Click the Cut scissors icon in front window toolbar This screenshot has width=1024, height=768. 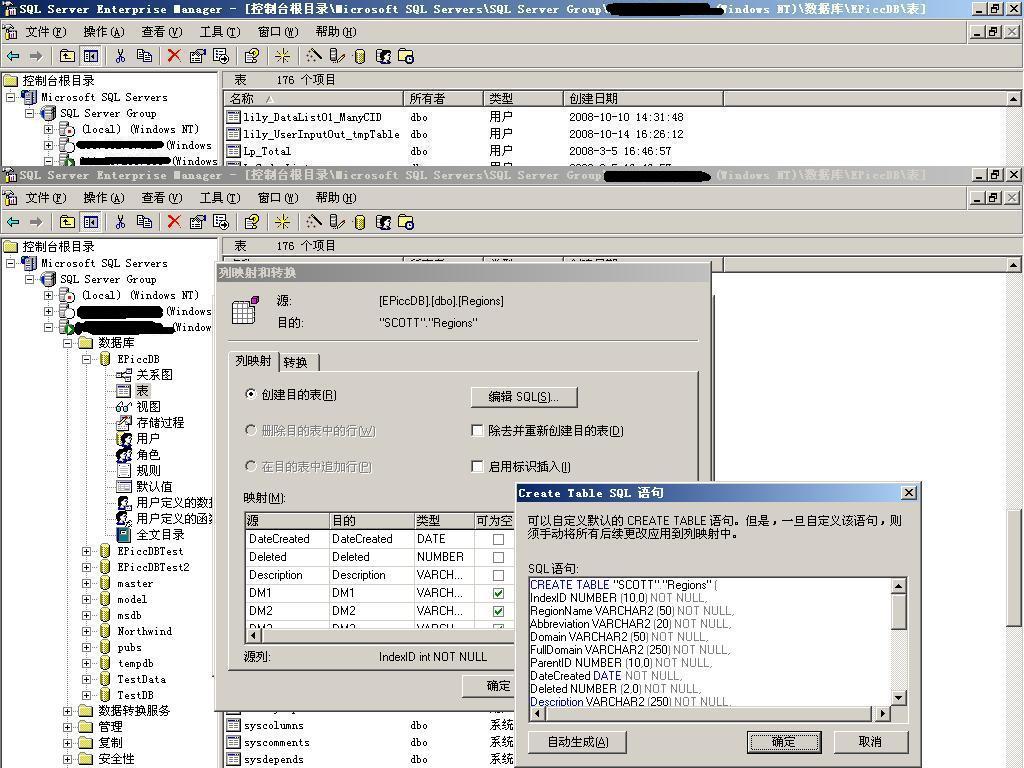[x=120, y=223]
